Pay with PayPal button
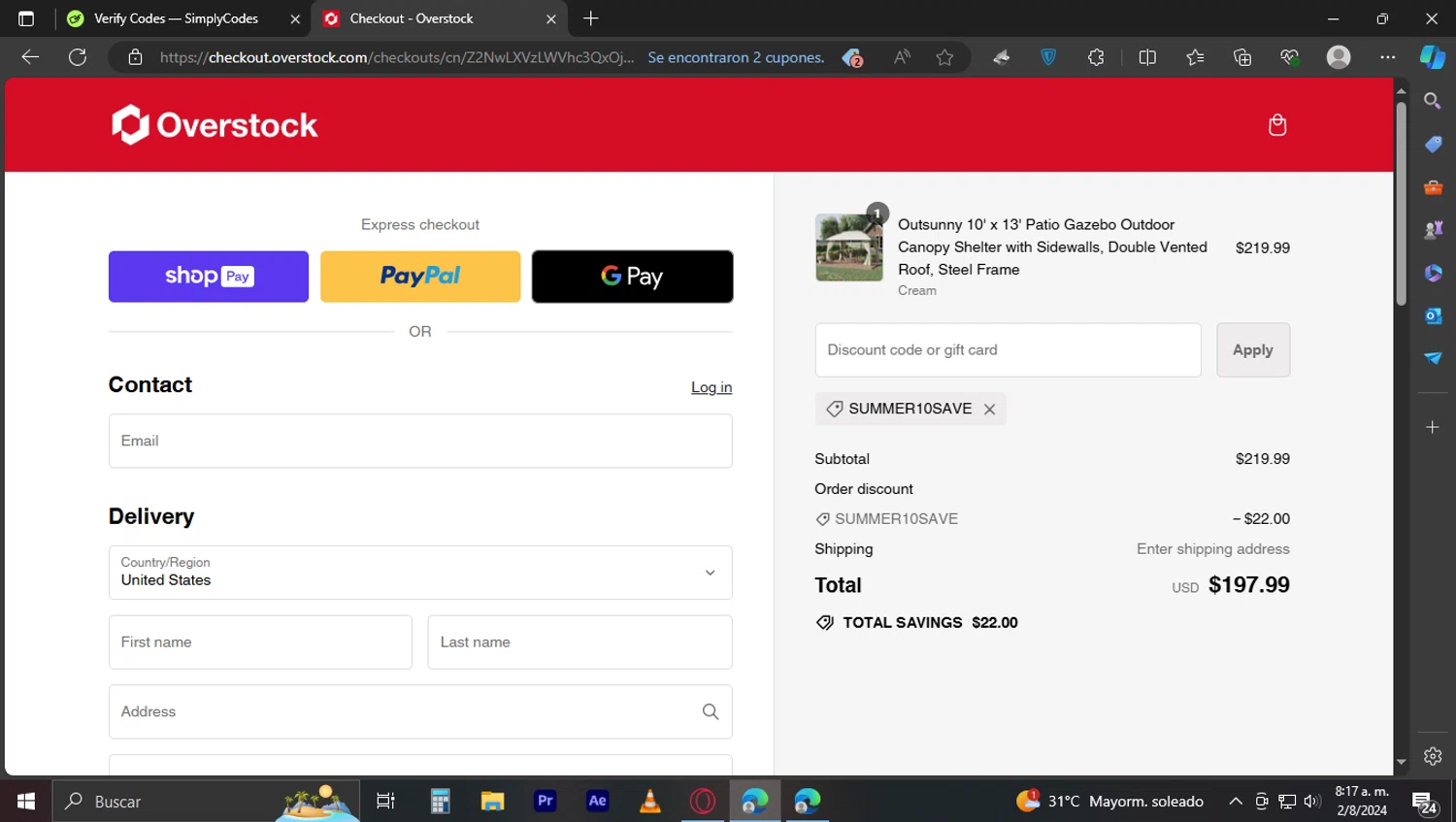 [x=420, y=277]
